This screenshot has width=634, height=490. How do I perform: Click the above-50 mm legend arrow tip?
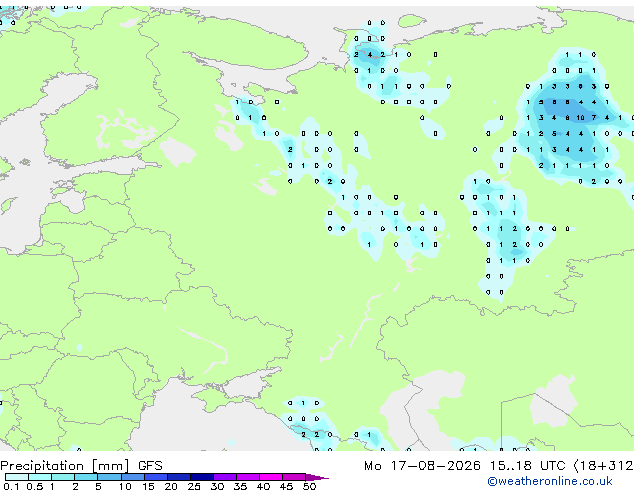point(317,477)
